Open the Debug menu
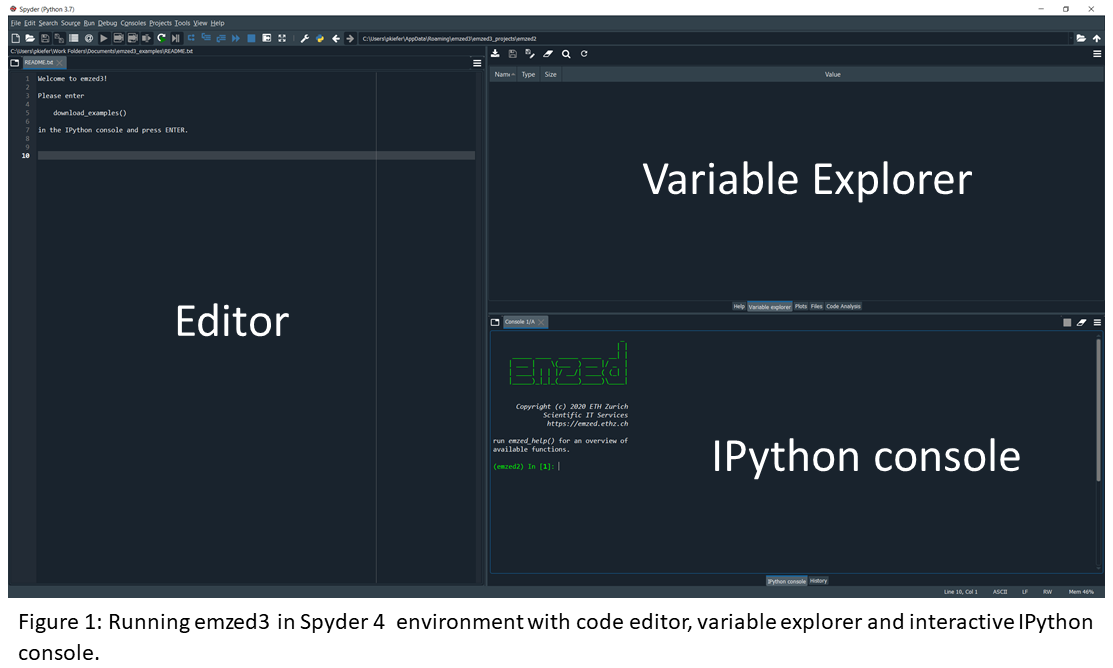 (x=107, y=23)
